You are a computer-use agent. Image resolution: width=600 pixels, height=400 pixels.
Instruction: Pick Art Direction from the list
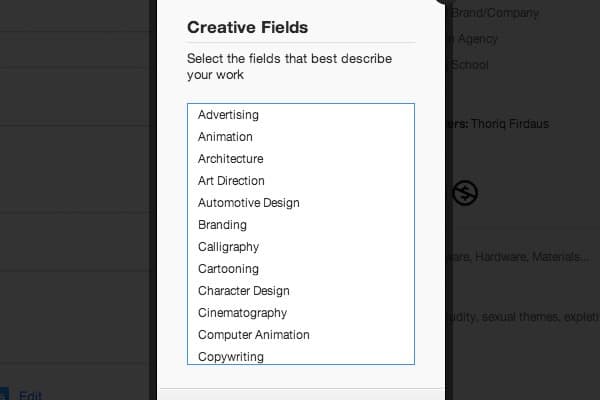click(x=301, y=181)
